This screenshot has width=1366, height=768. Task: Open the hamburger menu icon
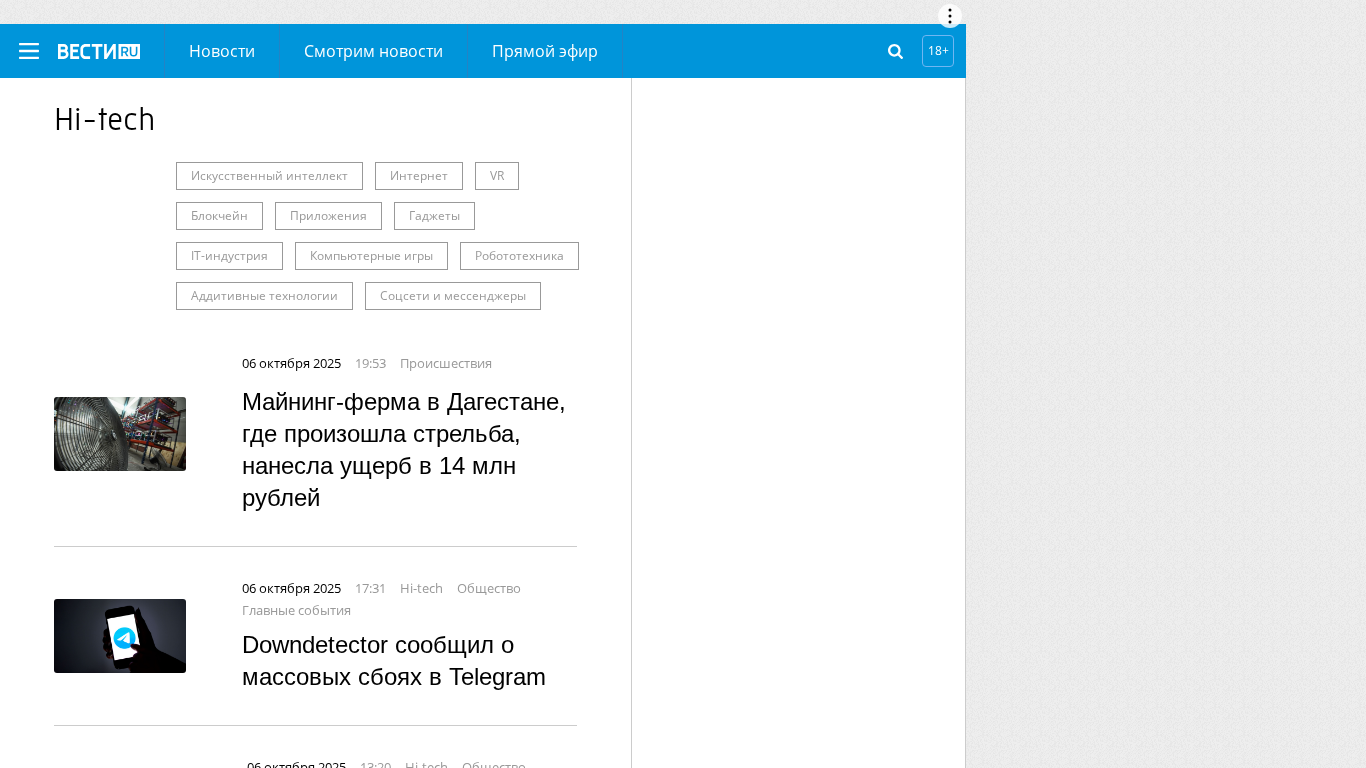[29, 51]
